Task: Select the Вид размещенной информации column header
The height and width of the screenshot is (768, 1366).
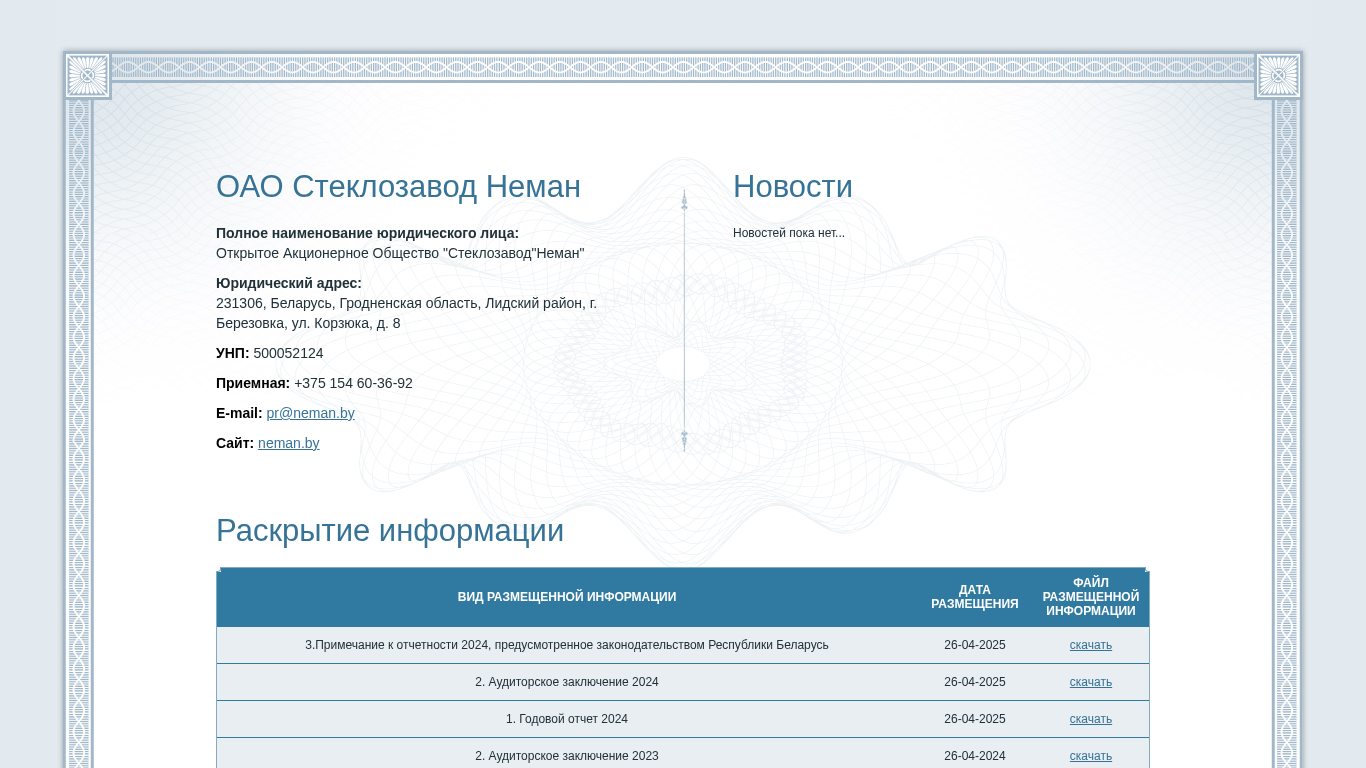Action: pyautogui.click(x=567, y=597)
